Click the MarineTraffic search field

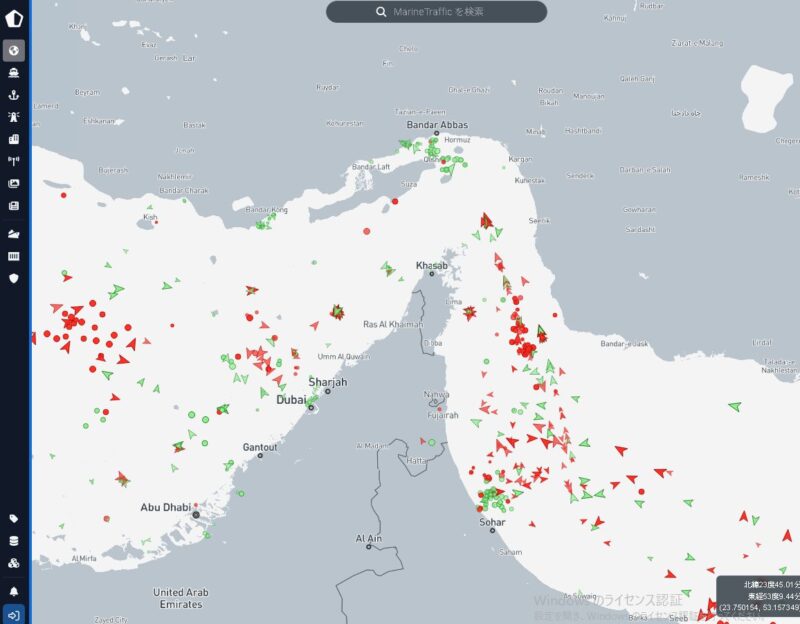[436, 12]
